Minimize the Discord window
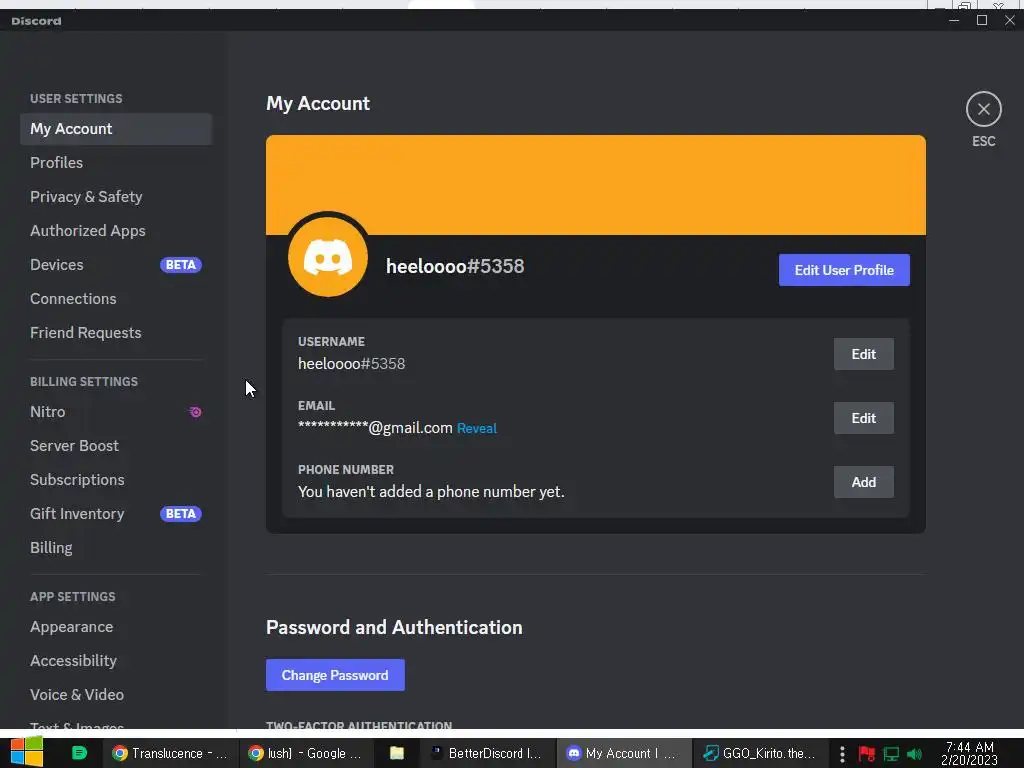 pos(953,20)
